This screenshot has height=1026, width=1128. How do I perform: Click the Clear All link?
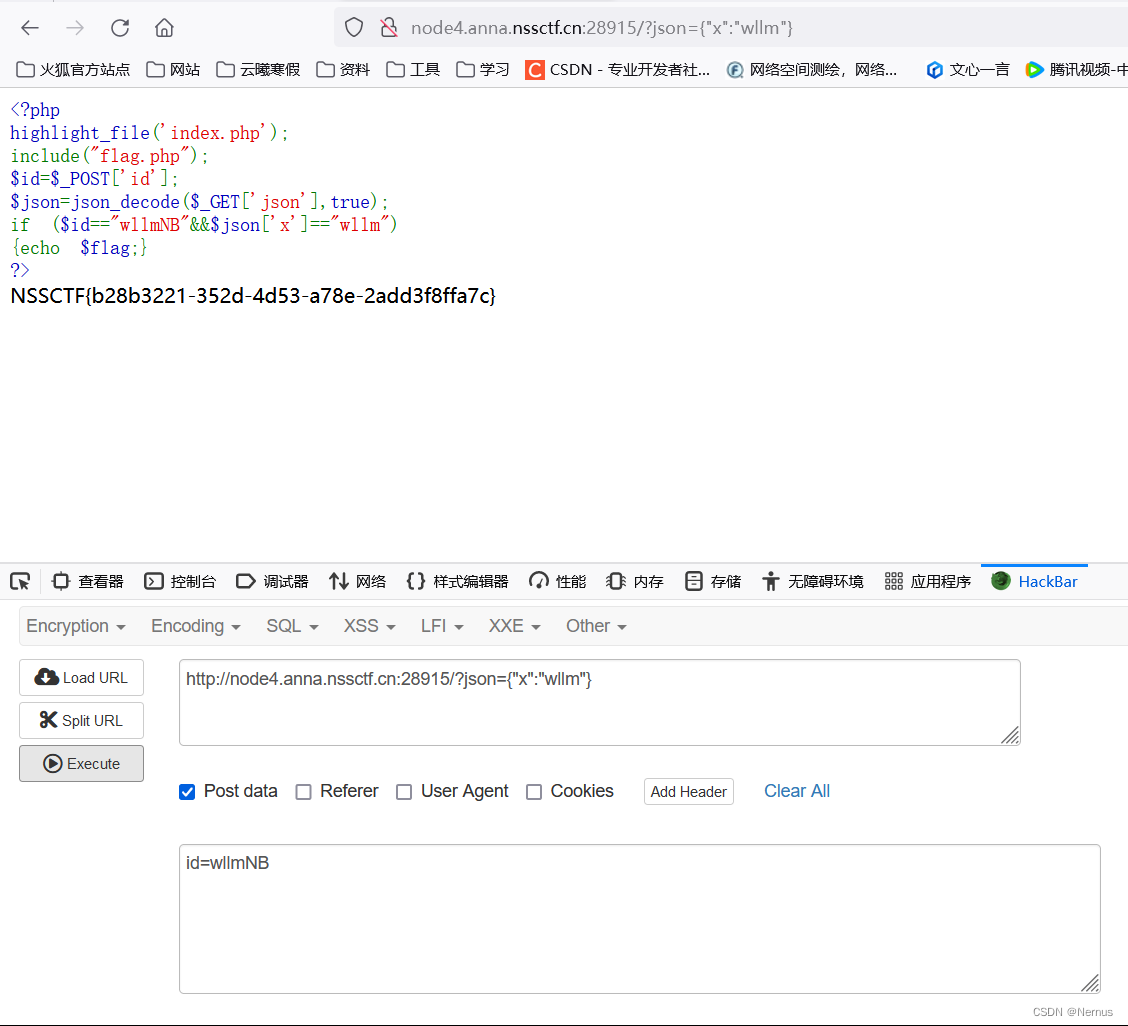(x=796, y=791)
